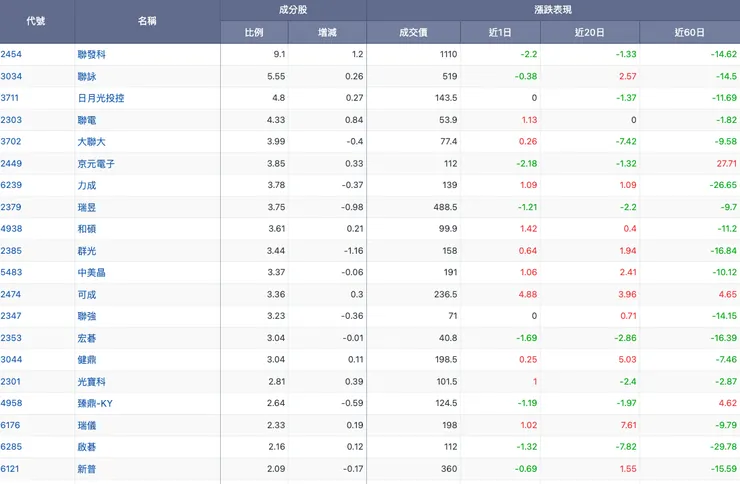Click stock code 6121
This screenshot has width=740, height=484.
pos(10,469)
